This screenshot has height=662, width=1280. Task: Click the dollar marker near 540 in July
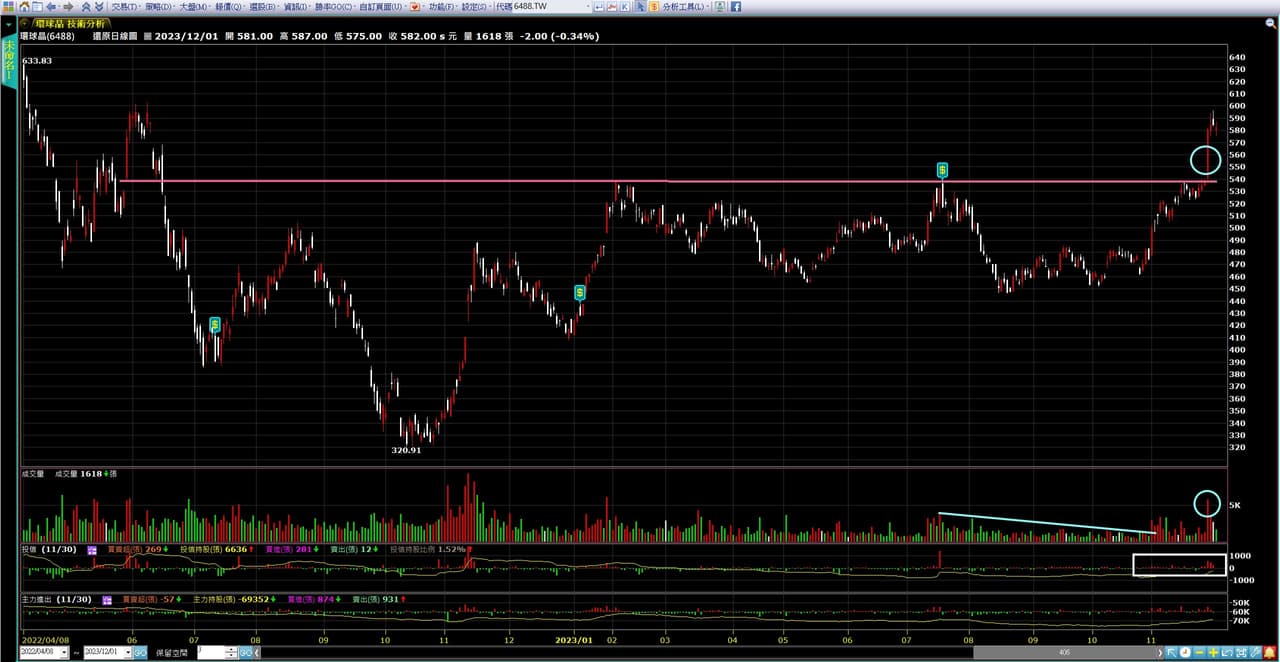pyautogui.click(x=942, y=170)
